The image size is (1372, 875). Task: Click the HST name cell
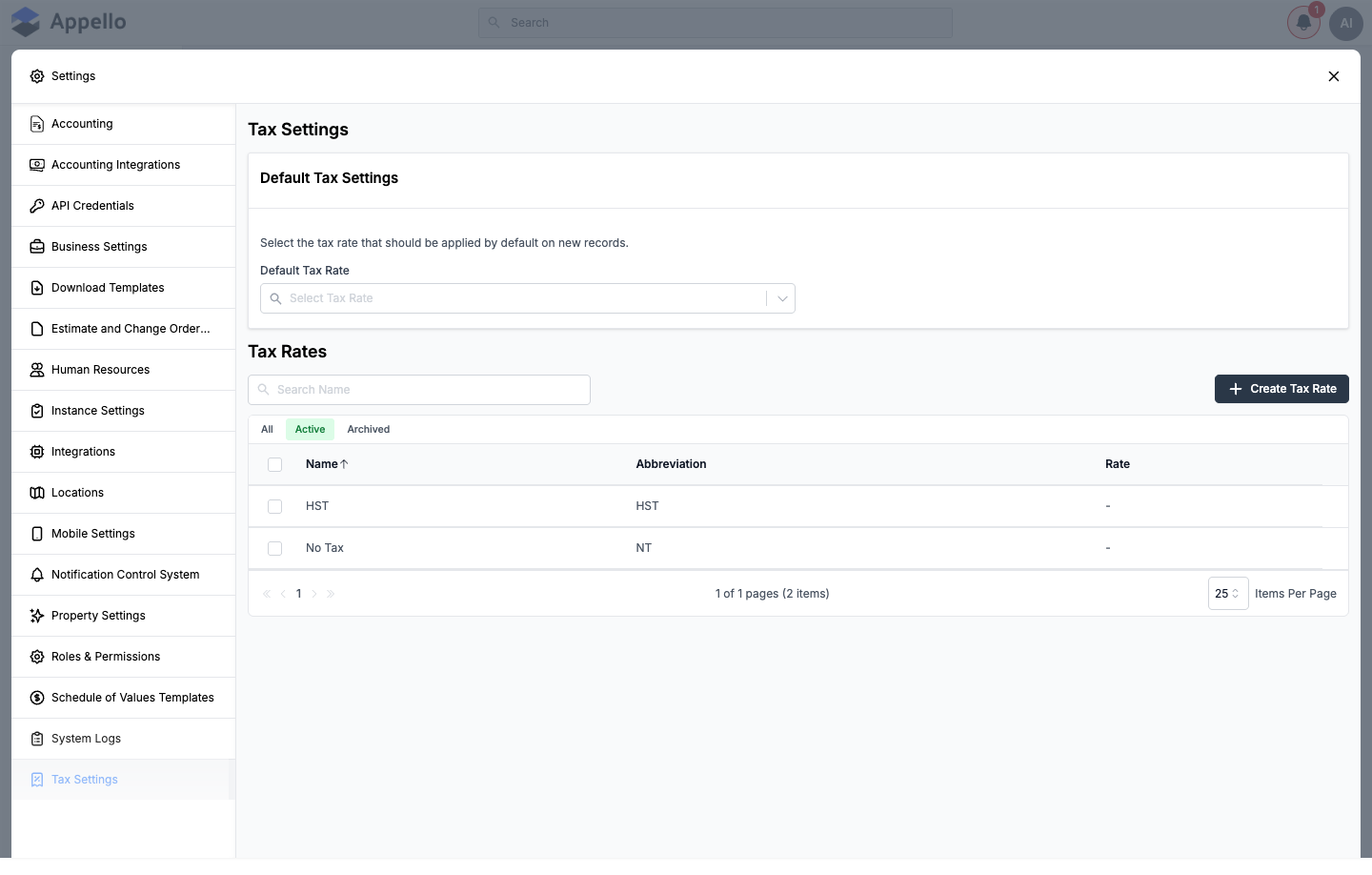[317, 506]
